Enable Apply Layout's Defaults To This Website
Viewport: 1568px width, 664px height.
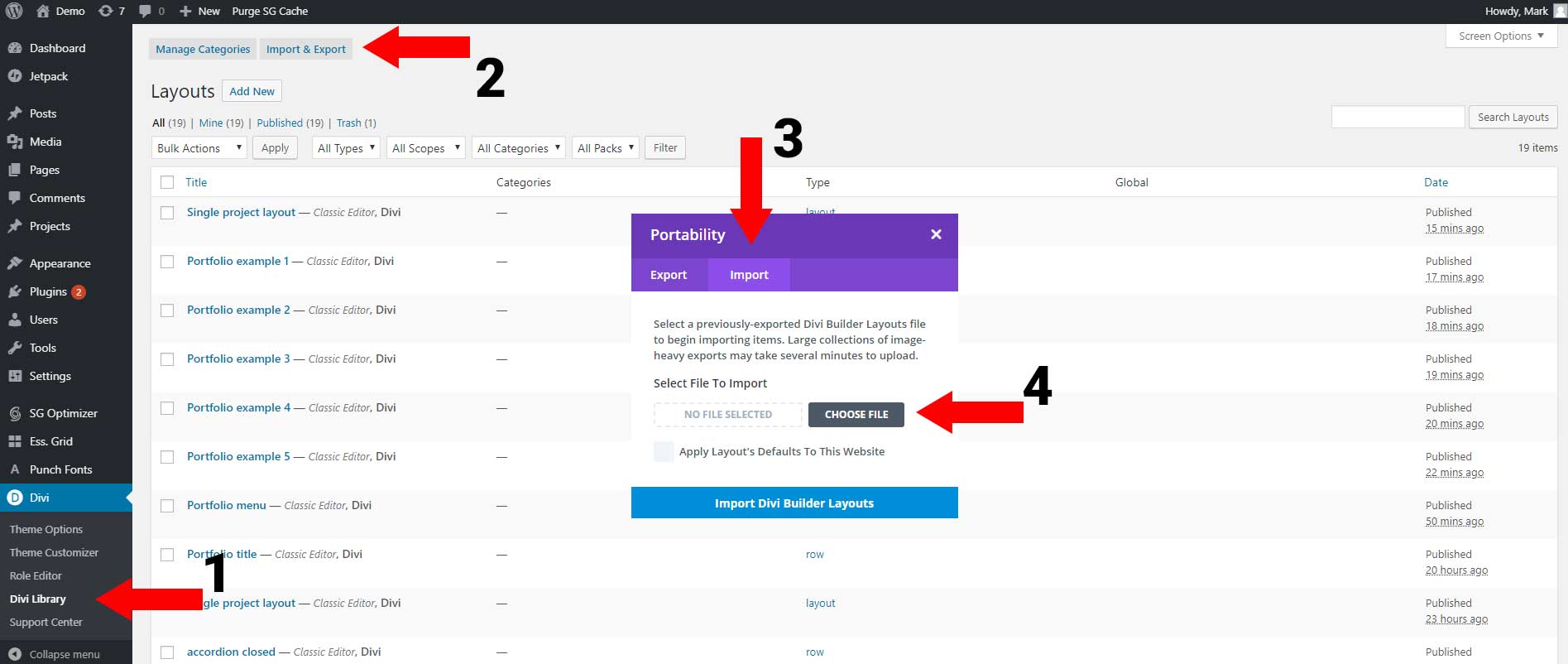[664, 451]
